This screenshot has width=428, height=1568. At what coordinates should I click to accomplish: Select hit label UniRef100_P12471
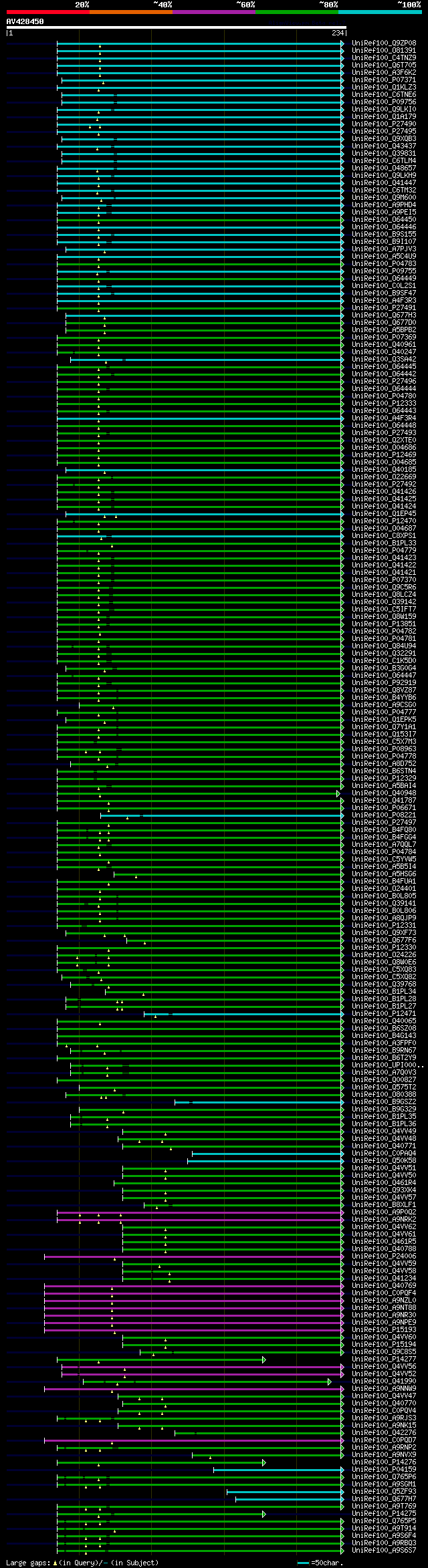click(x=384, y=1014)
